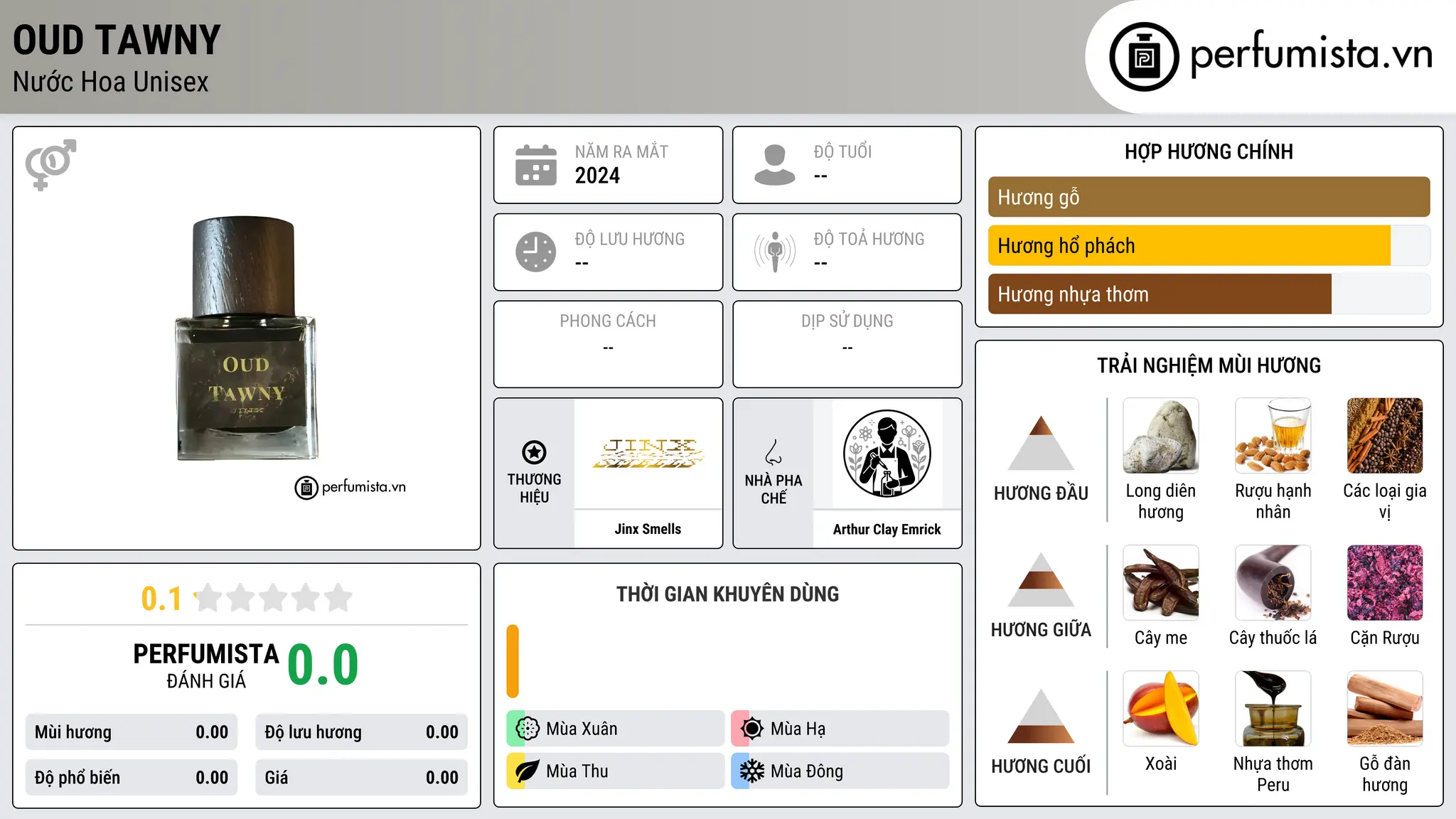Click the leaf icon for Mùa Thu
The image size is (1456, 819).
tap(527, 771)
